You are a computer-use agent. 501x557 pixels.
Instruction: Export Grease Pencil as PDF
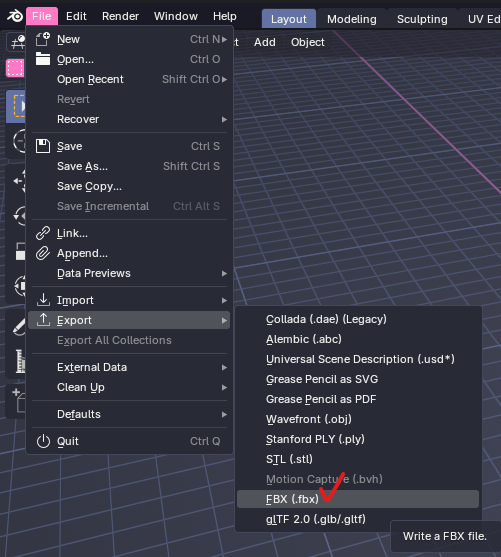click(358, 399)
